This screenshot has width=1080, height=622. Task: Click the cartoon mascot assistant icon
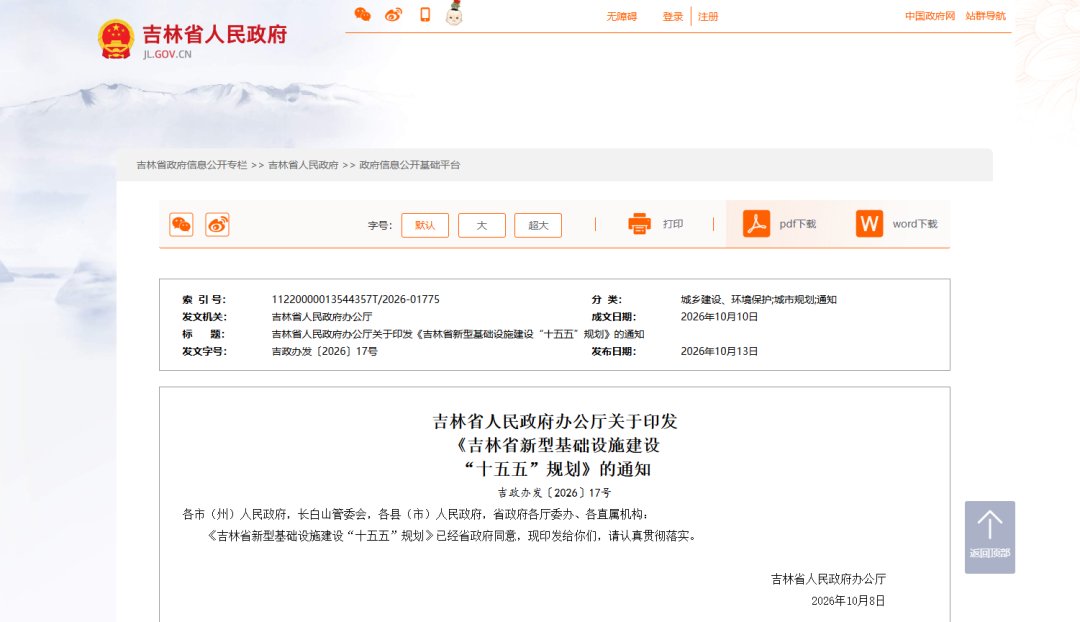coord(454,13)
